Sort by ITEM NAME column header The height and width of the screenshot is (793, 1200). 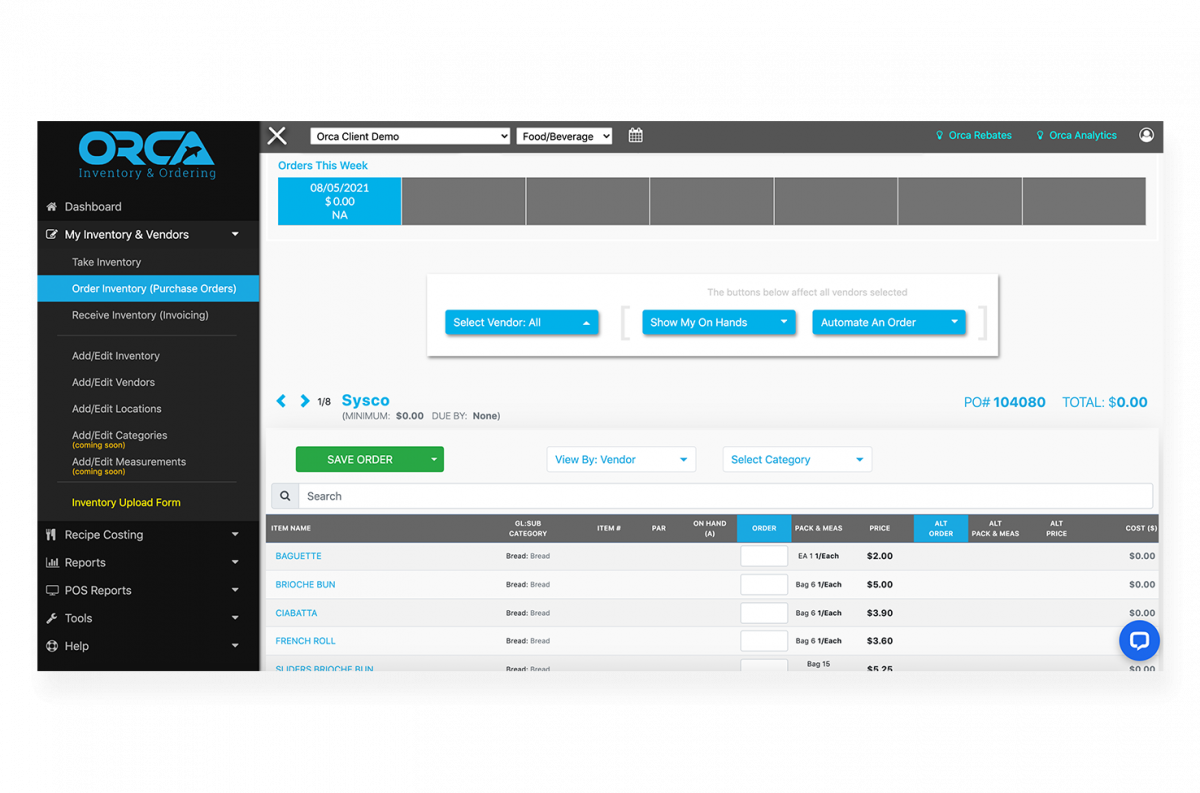point(291,528)
